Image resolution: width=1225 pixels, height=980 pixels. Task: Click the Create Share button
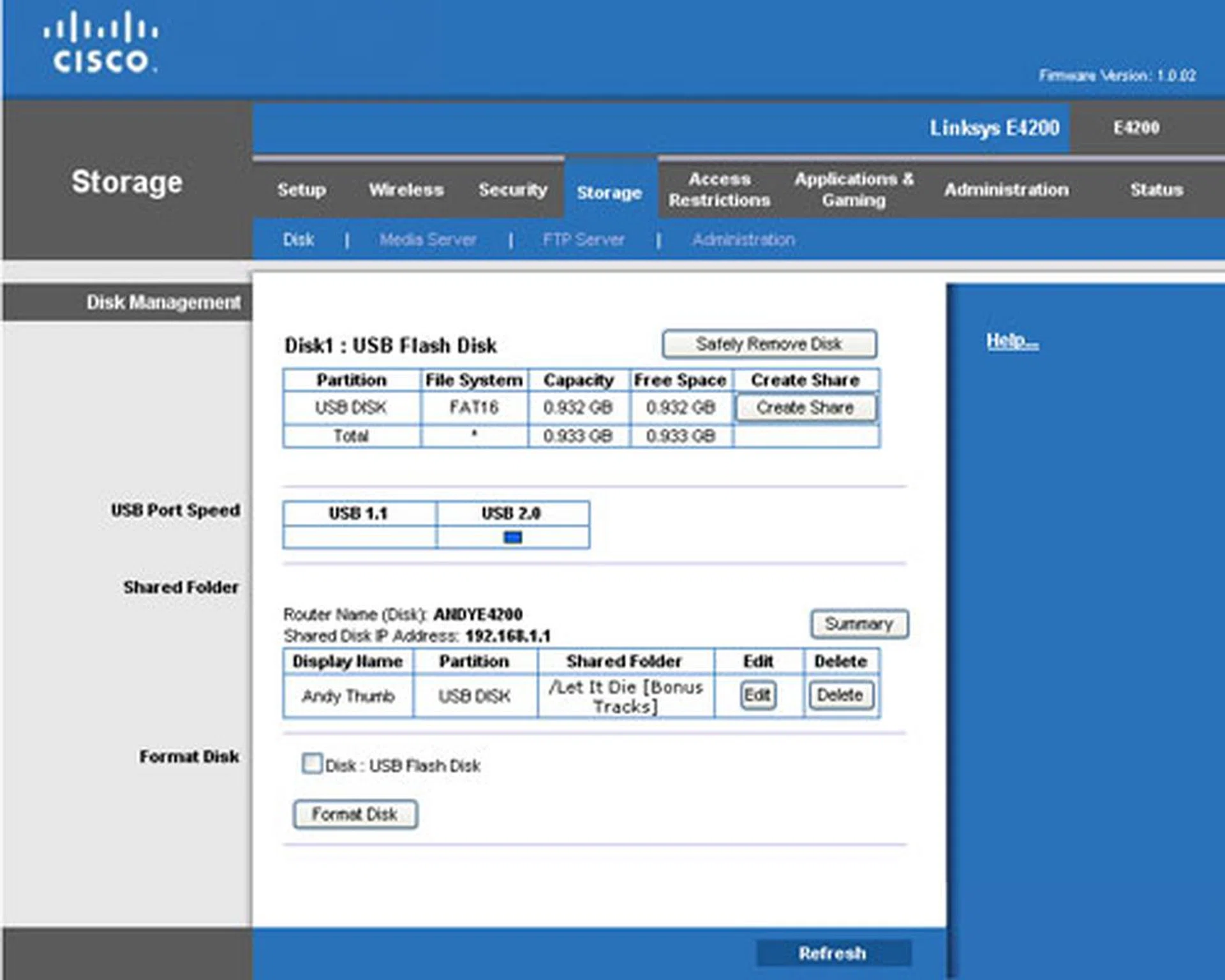[x=805, y=408]
